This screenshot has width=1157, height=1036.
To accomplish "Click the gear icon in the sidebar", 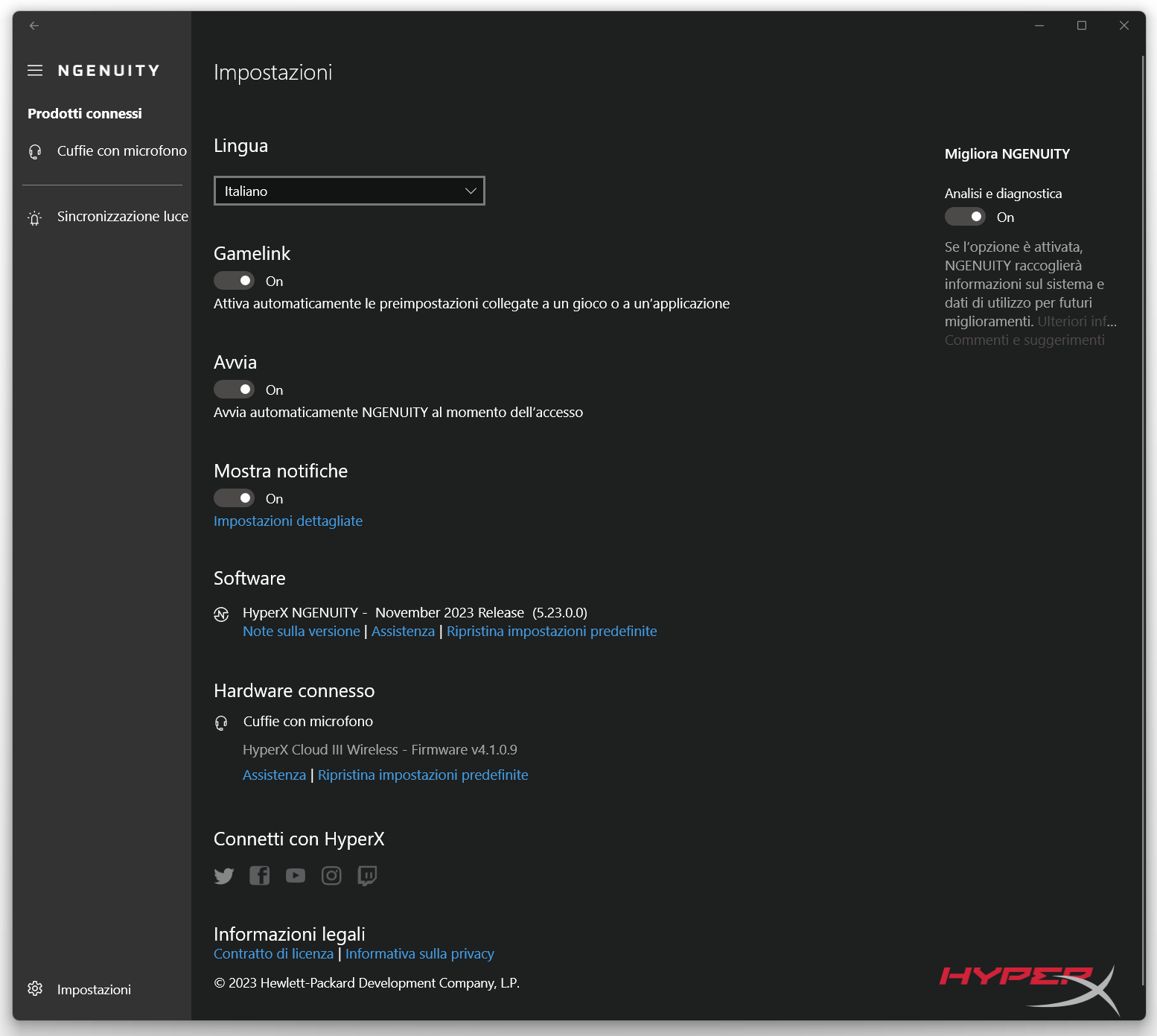I will tap(35, 988).
